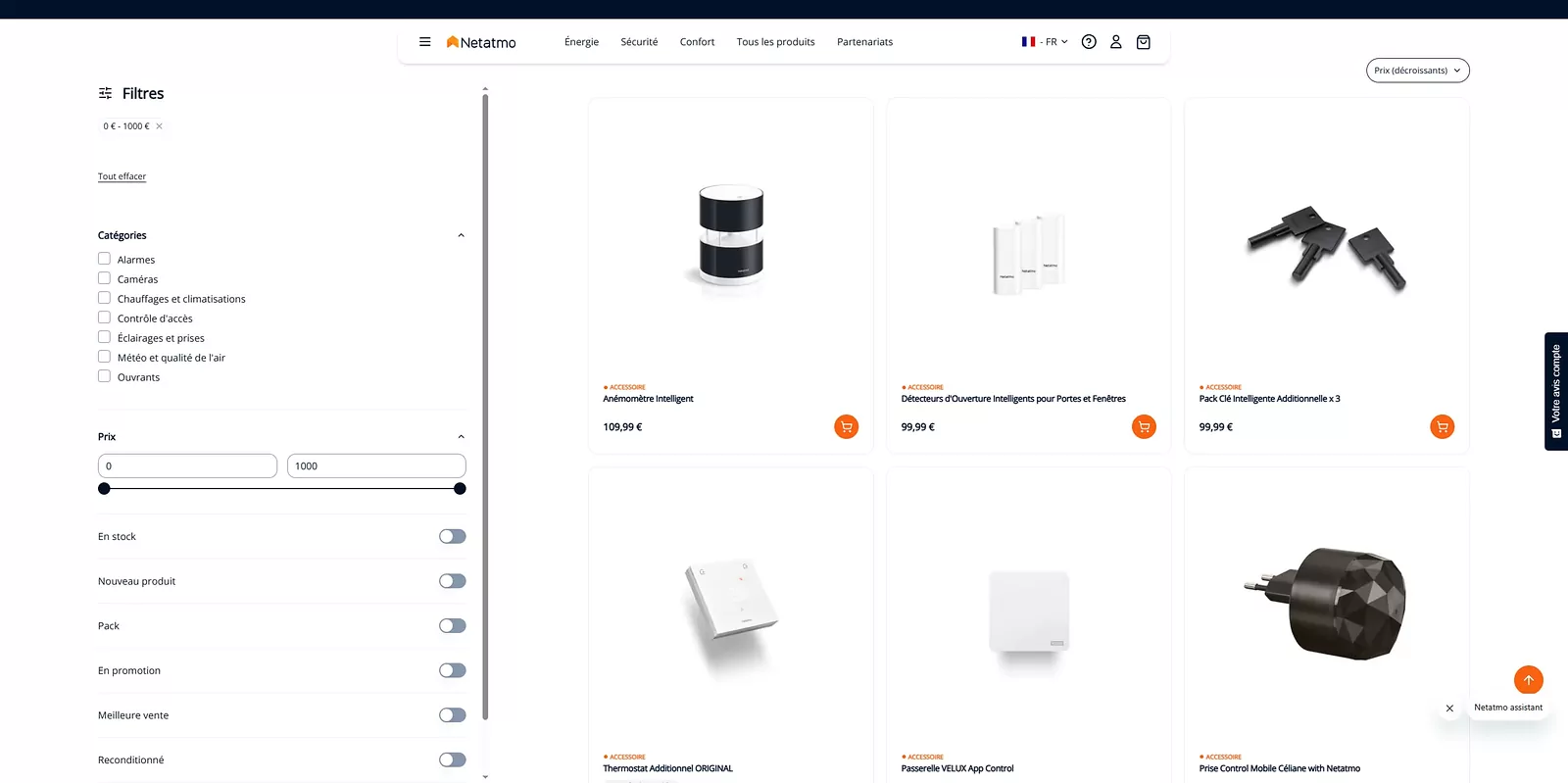Open the user account icon
1568x783 pixels.
[1115, 42]
